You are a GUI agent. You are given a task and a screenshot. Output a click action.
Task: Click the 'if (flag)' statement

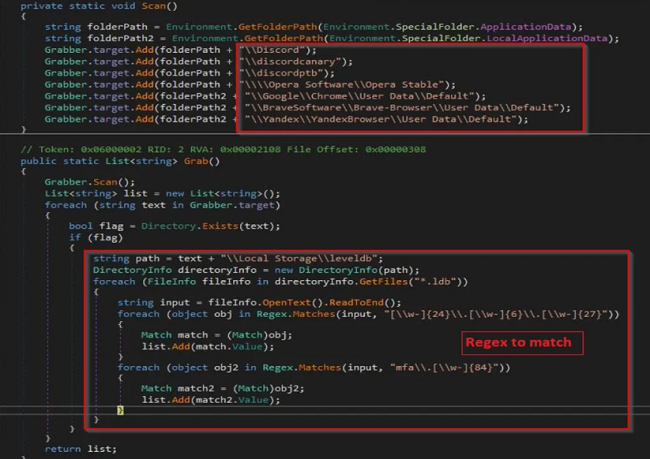96,238
